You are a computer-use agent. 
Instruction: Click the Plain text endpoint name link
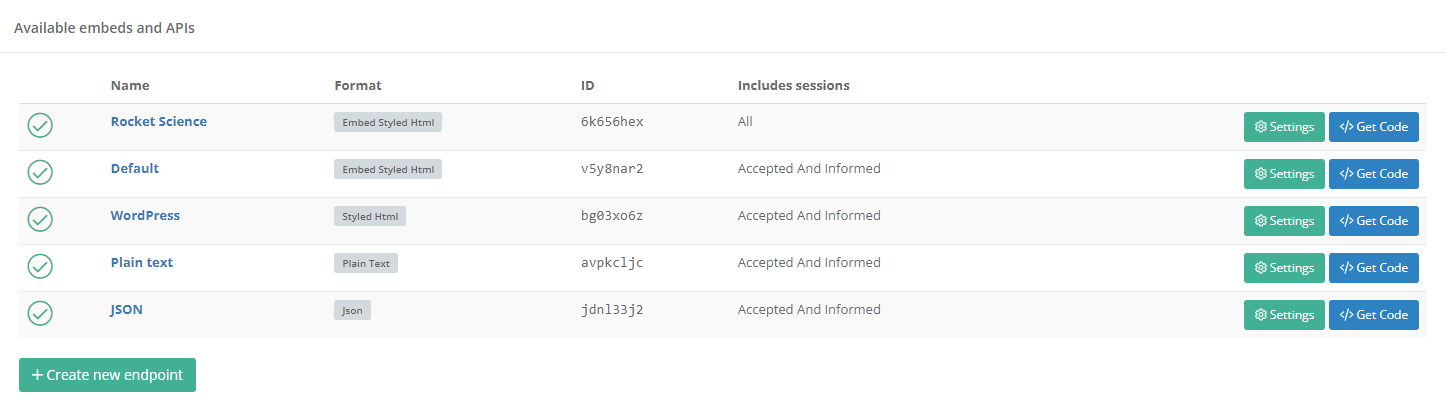pyautogui.click(x=141, y=263)
